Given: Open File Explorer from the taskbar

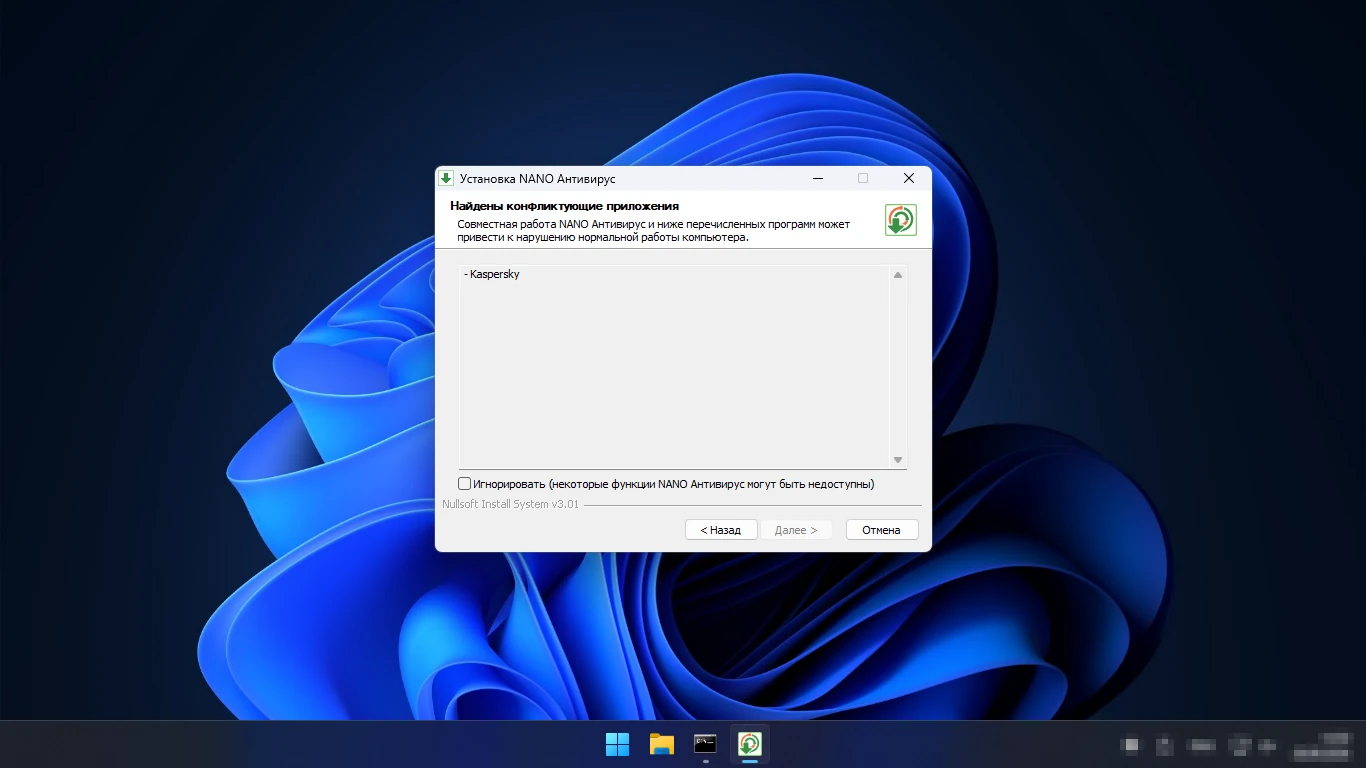Looking at the screenshot, I should pyautogui.click(x=661, y=744).
